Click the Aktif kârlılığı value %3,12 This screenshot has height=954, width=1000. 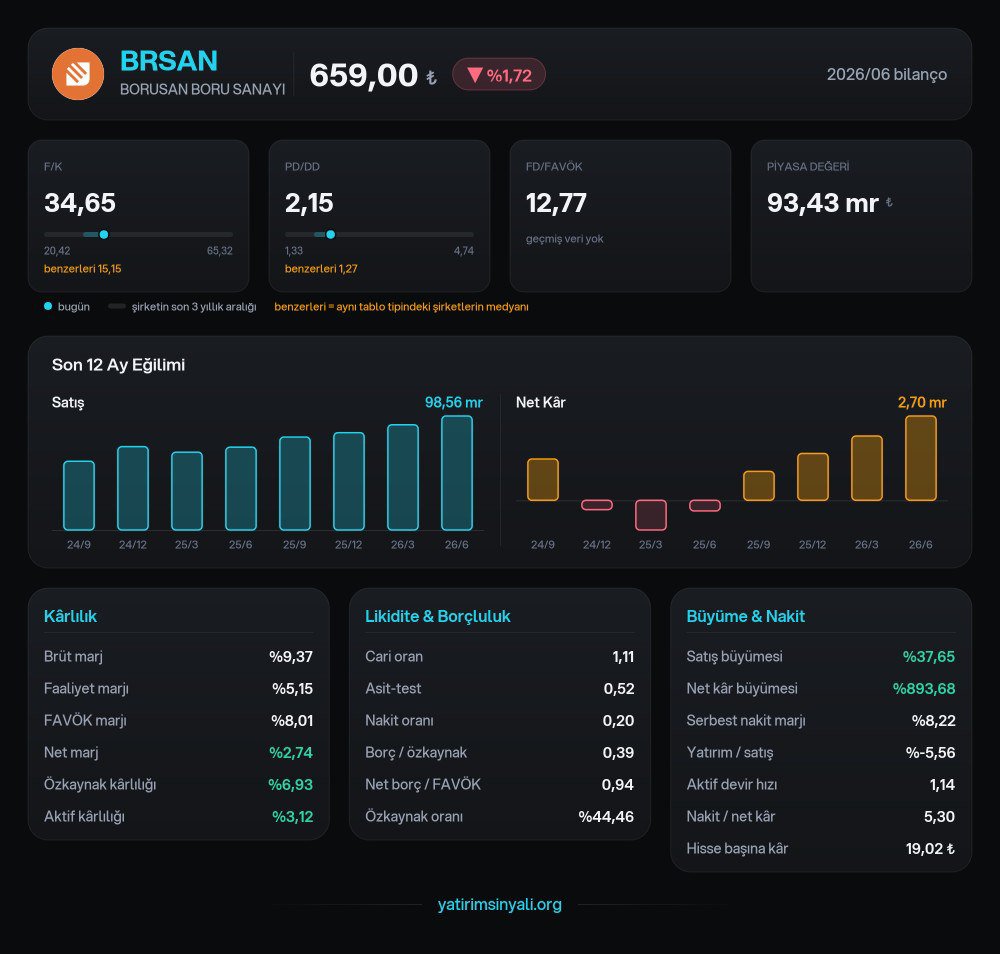tap(292, 816)
